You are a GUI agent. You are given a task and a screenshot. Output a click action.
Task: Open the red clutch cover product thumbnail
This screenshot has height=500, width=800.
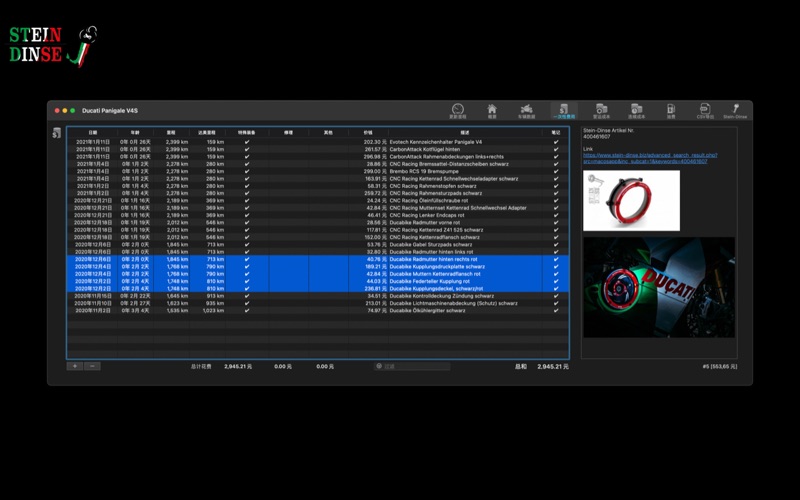[x=632, y=201]
